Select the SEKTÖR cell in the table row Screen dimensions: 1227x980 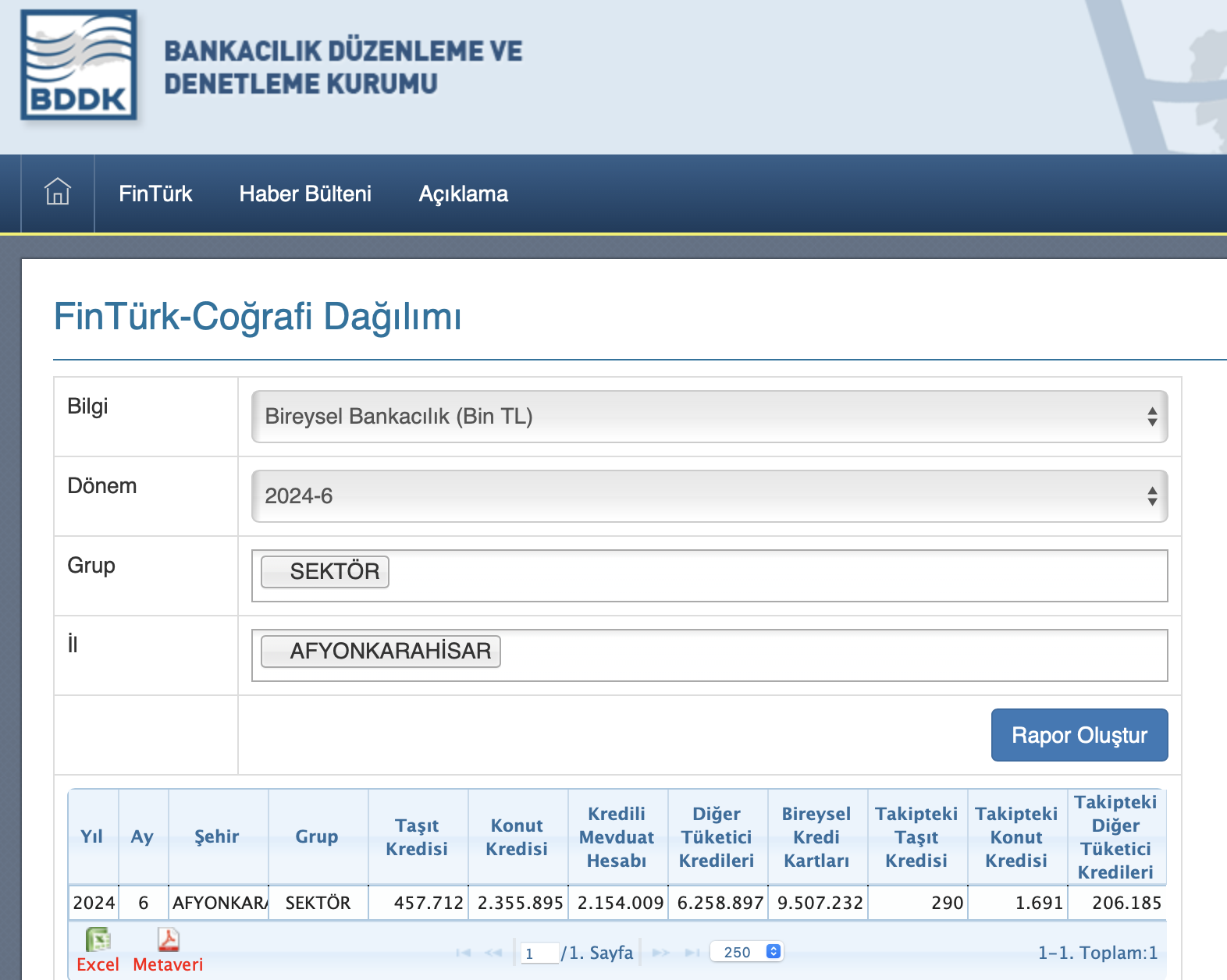(x=318, y=903)
